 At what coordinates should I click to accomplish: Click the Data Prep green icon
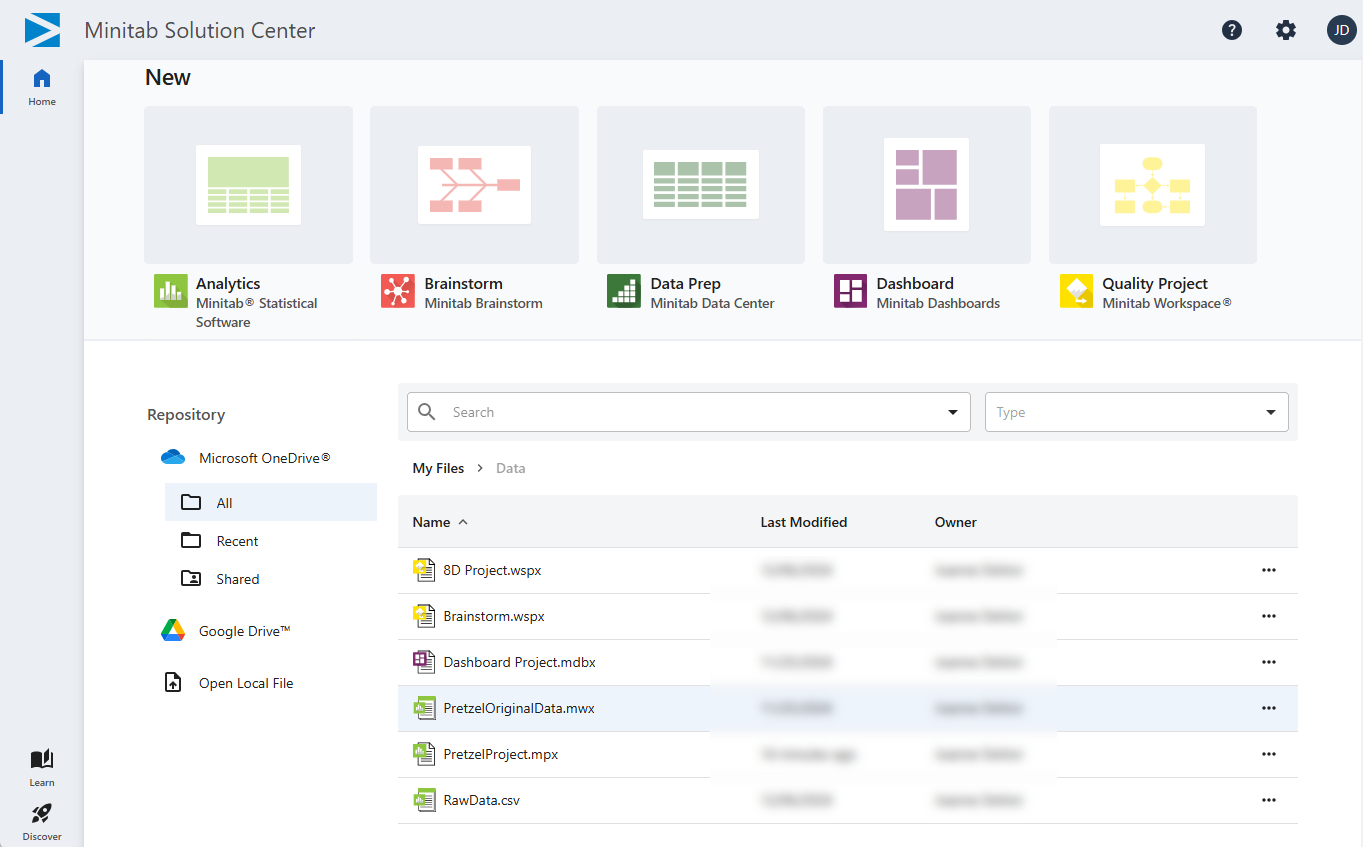(624, 291)
